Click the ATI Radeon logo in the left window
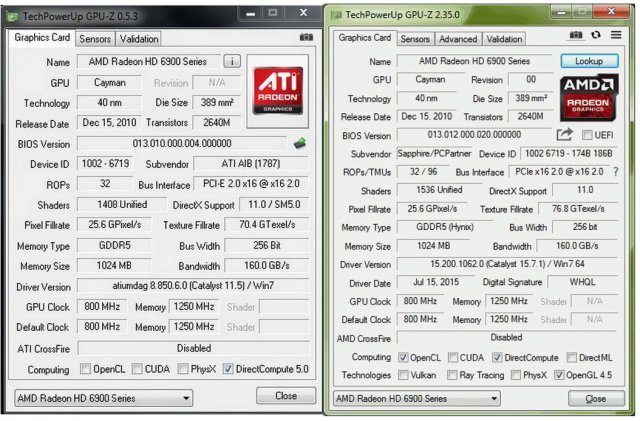The height and width of the screenshot is (421, 640). point(278,91)
